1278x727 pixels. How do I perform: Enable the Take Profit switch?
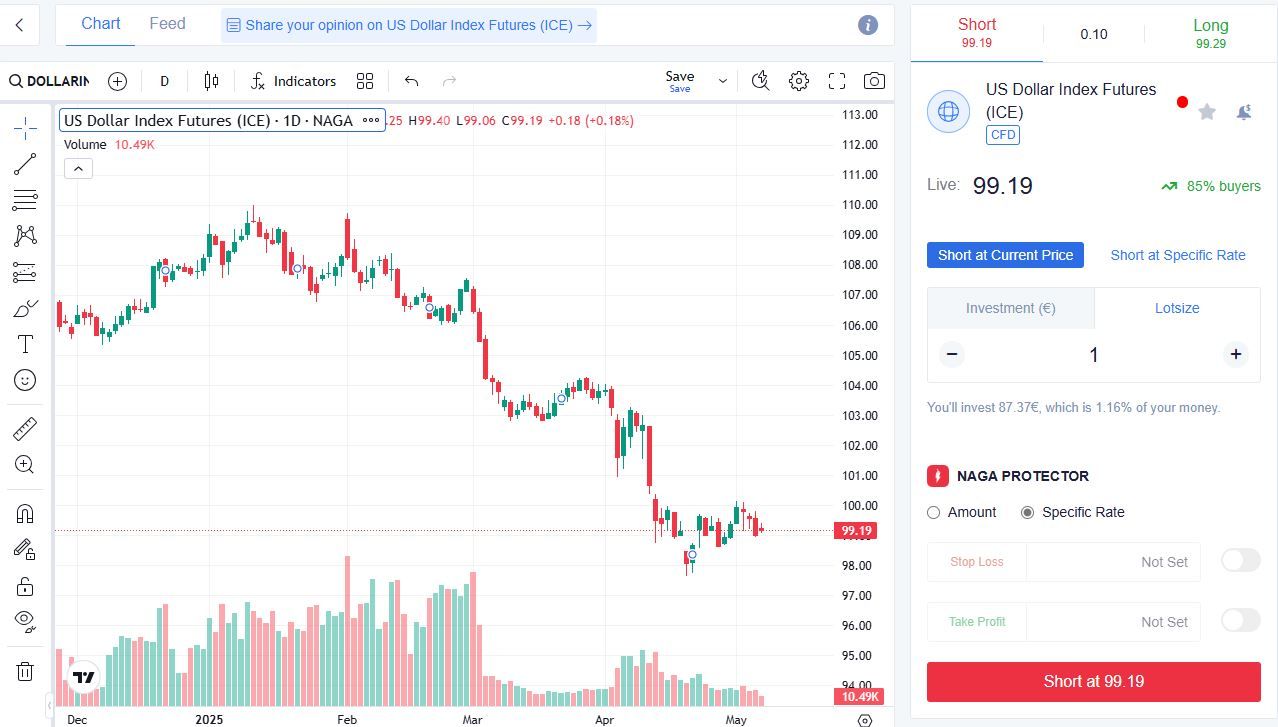(x=1239, y=620)
